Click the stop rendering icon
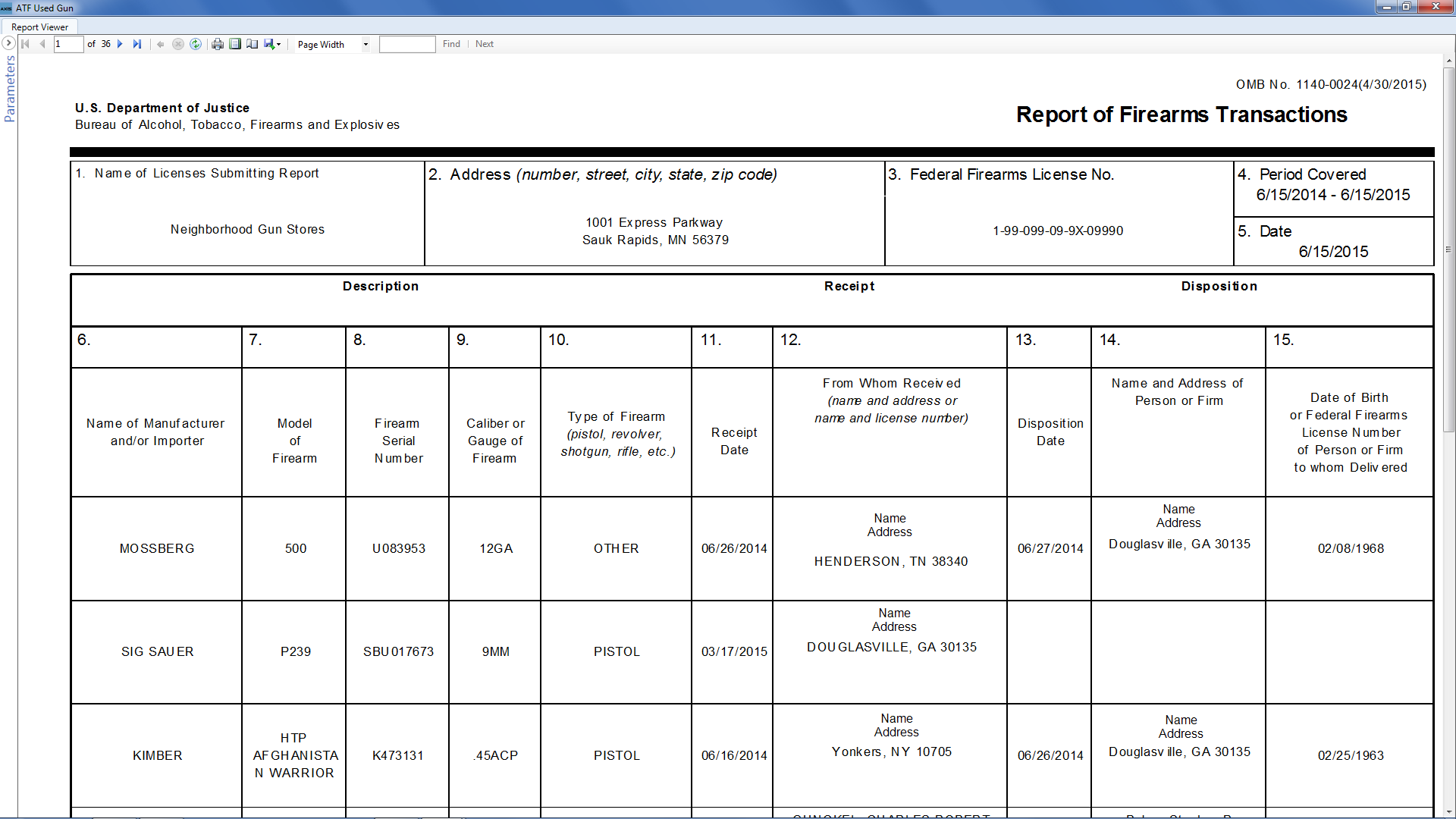The height and width of the screenshot is (819, 1456). coord(178,44)
